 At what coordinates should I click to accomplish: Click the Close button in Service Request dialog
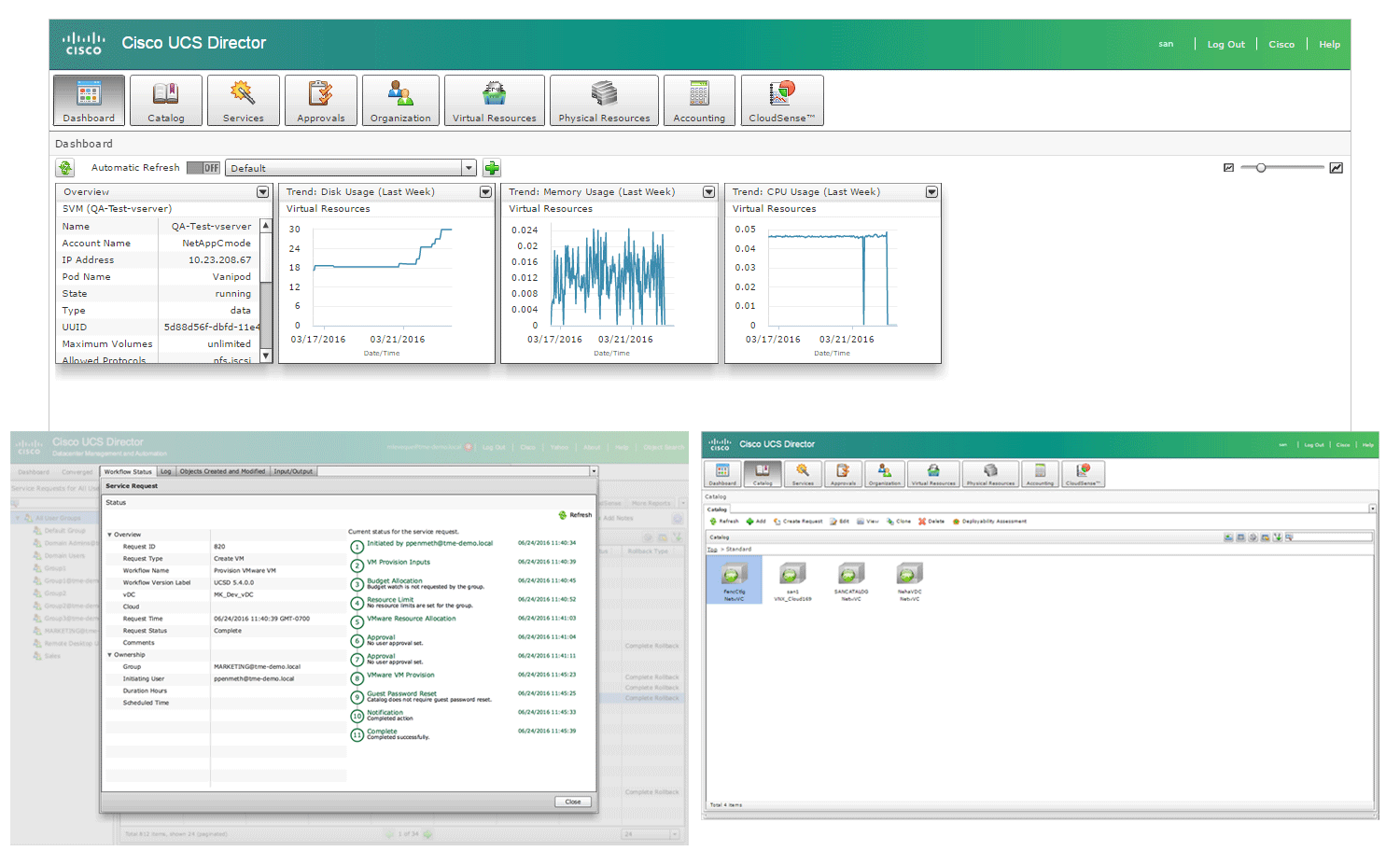[573, 802]
